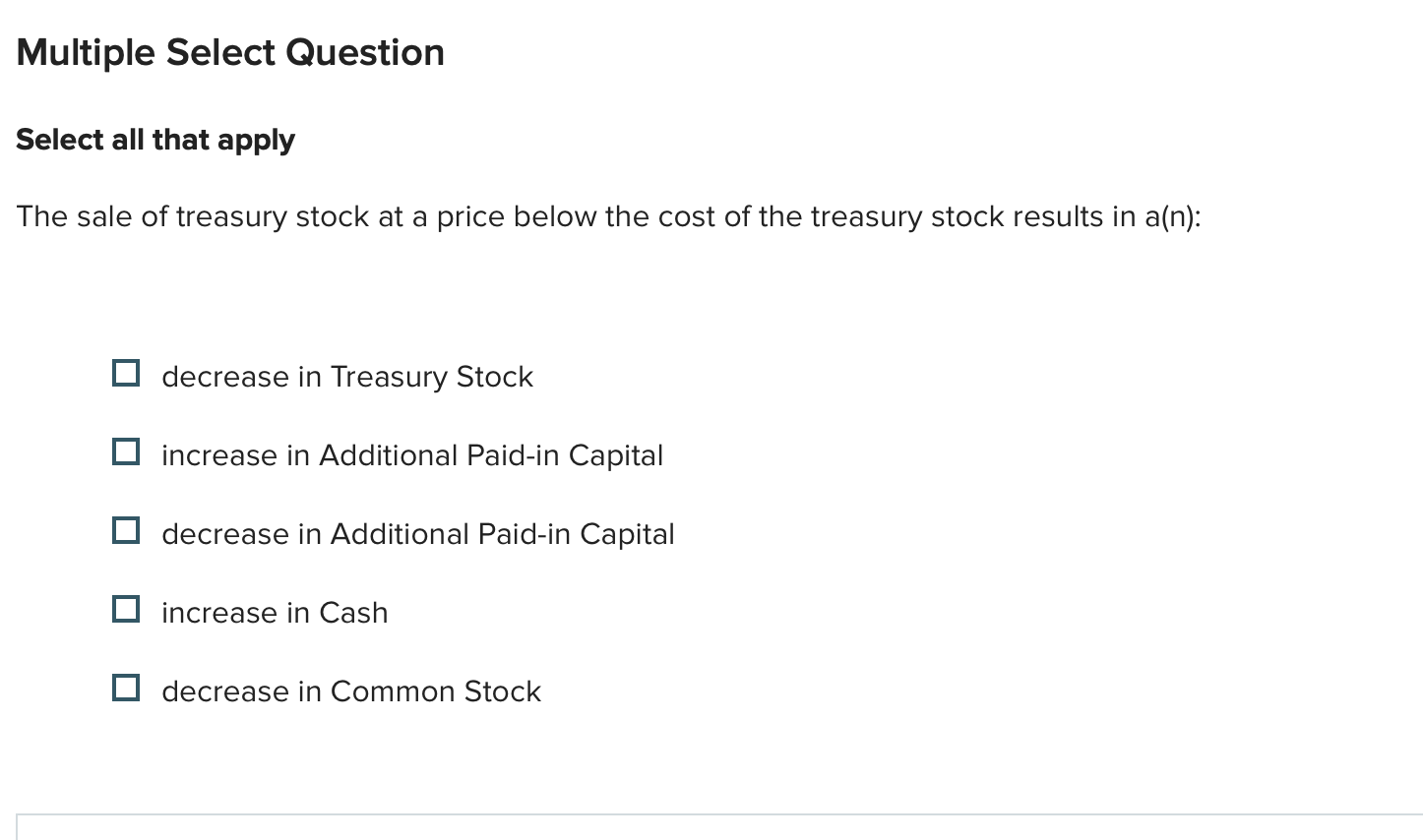The height and width of the screenshot is (840, 1423).
Task: Check the 'increase in Additional Paid-in Capital' checkbox
Action: [x=125, y=451]
